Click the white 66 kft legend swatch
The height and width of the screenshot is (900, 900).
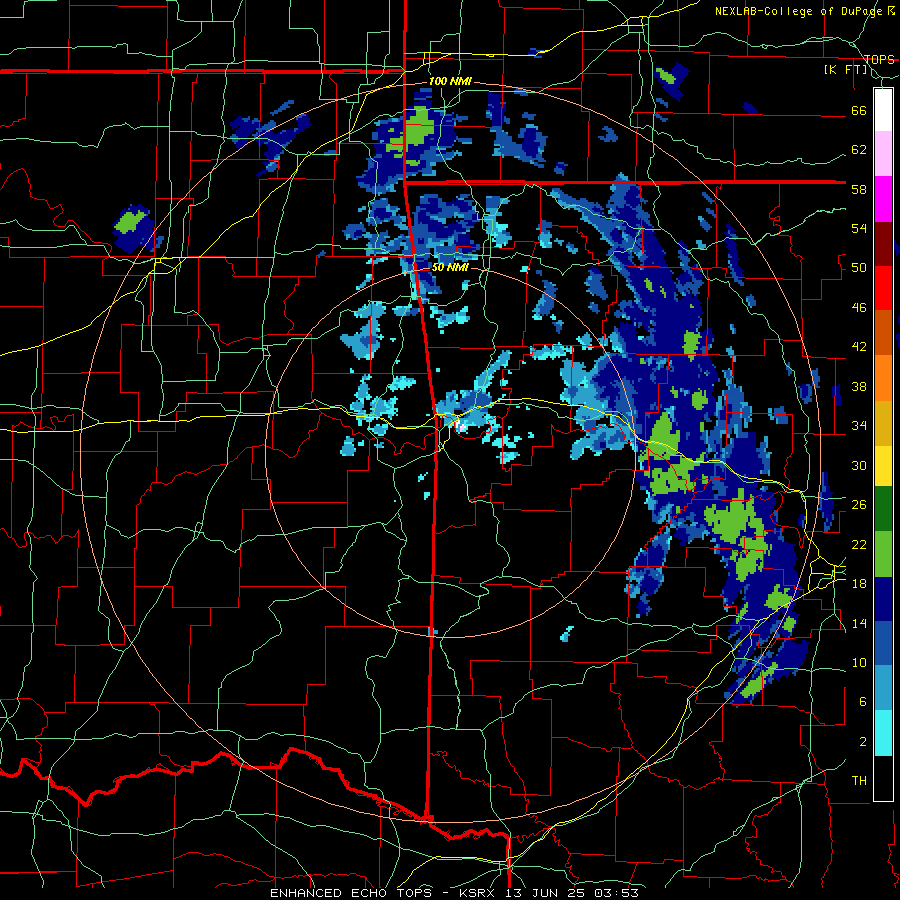pos(883,110)
